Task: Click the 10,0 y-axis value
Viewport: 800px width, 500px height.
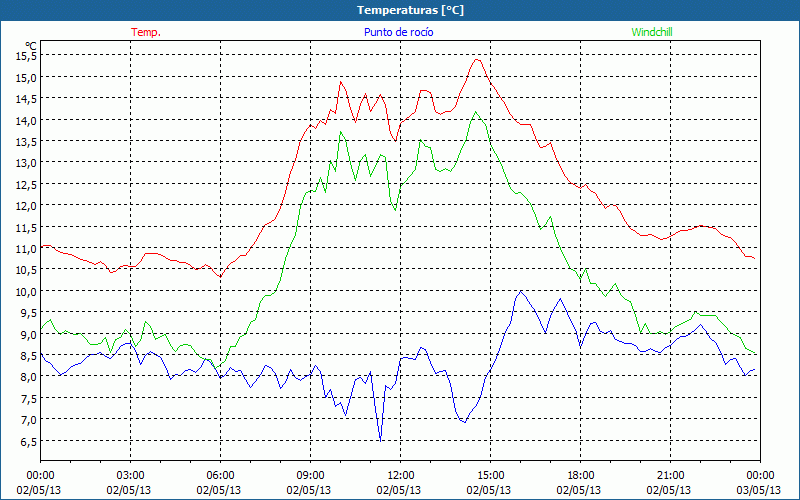Action: tap(27, 291)
